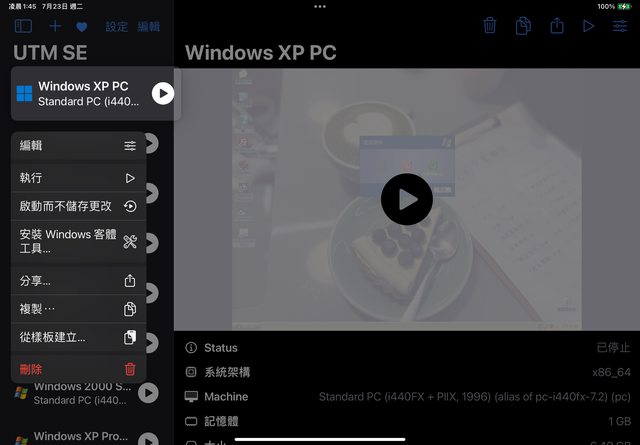Click the trash icon in top toolbar

[x=489, y=26]
